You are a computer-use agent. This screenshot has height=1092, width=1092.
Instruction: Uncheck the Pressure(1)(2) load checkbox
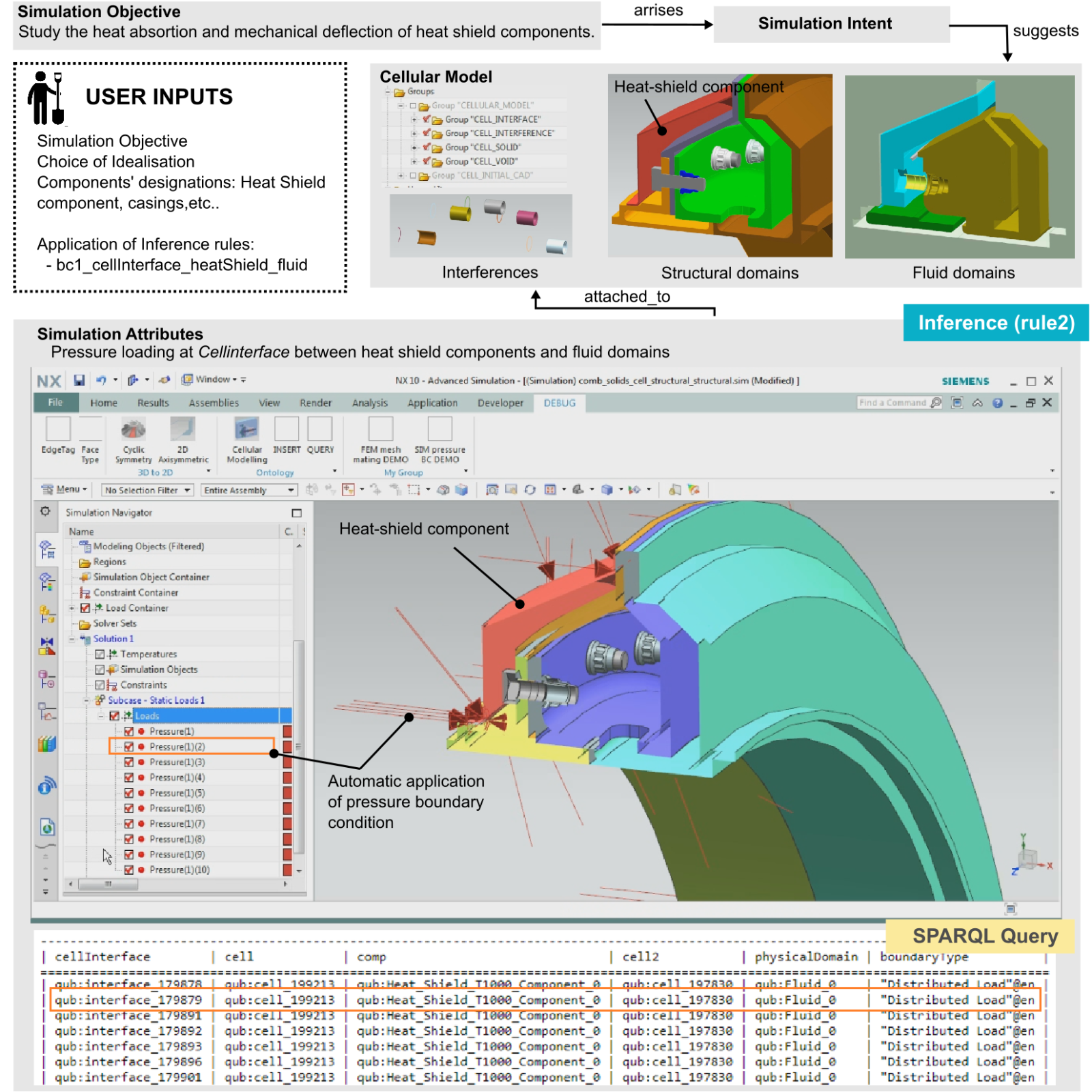pos(129,747)
